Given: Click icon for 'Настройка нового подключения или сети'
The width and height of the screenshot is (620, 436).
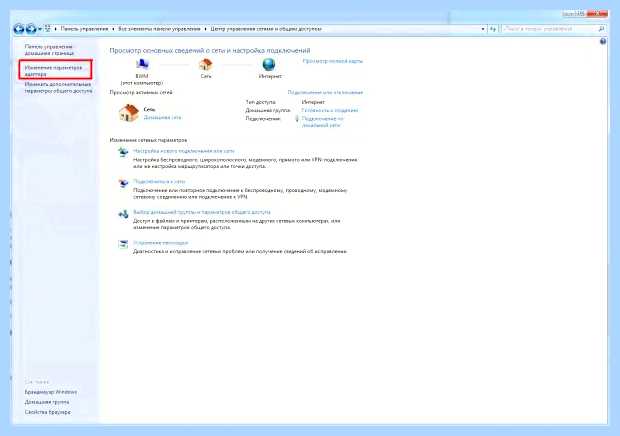Looking at the screenshot, I should 123,152.
